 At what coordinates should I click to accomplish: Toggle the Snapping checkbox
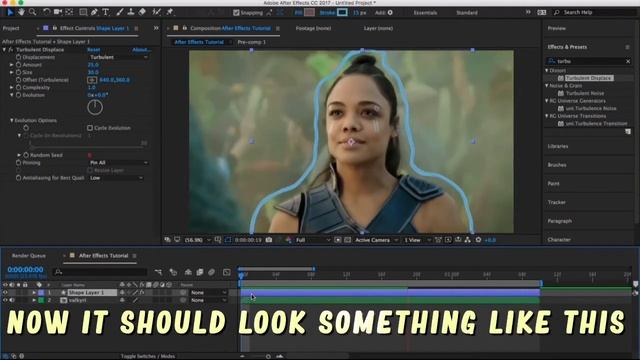(x=236, y=13)
